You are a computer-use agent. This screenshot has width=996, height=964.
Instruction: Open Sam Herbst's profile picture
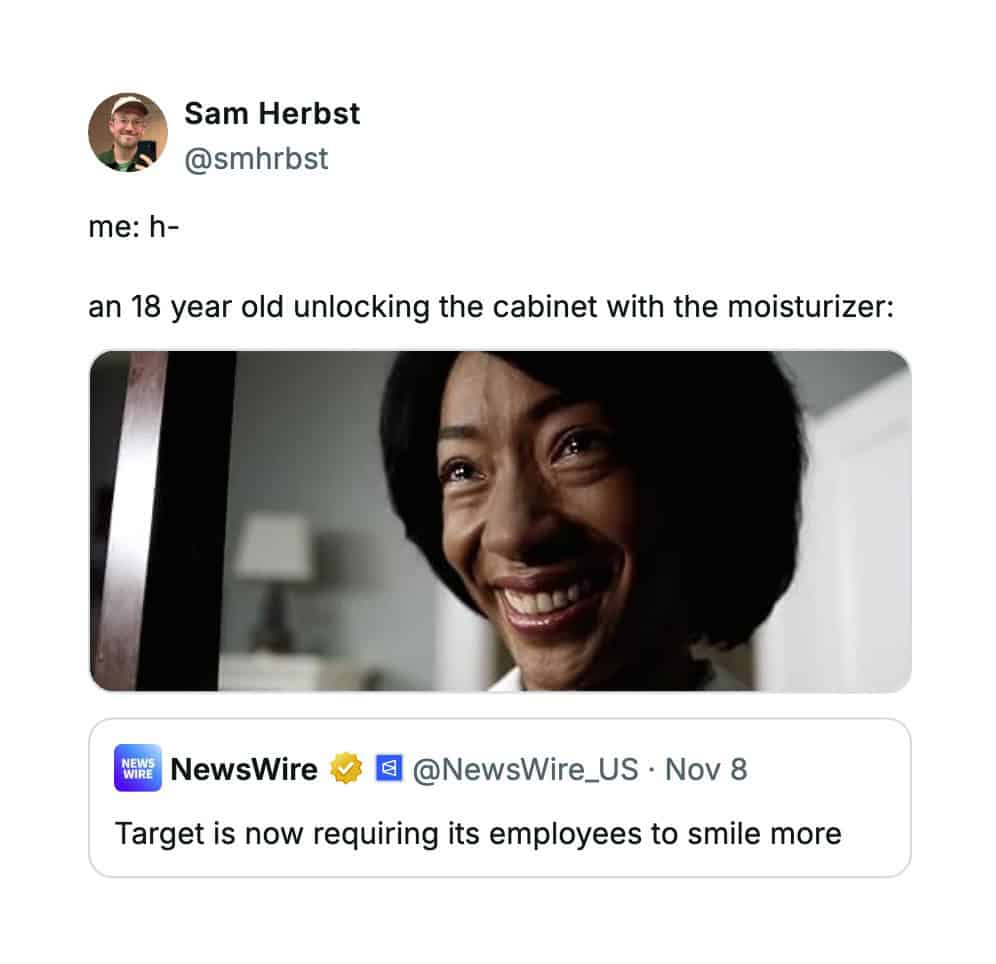pyautogui.click(x=128, y=133)
